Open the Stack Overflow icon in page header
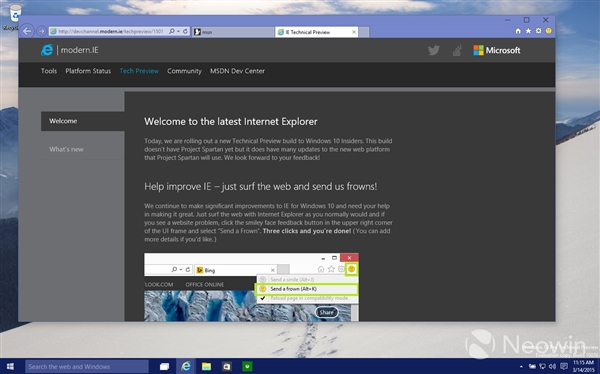Screen dimensions: 600x374 [x=457, y=50]
